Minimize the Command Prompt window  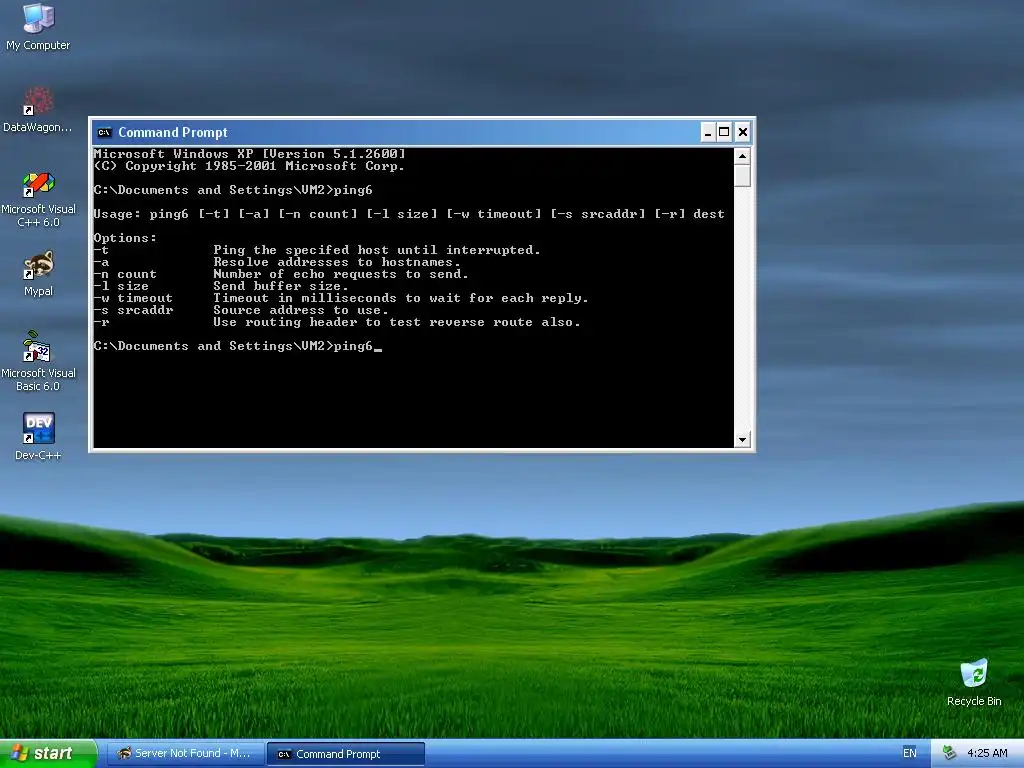pos(708,133)
